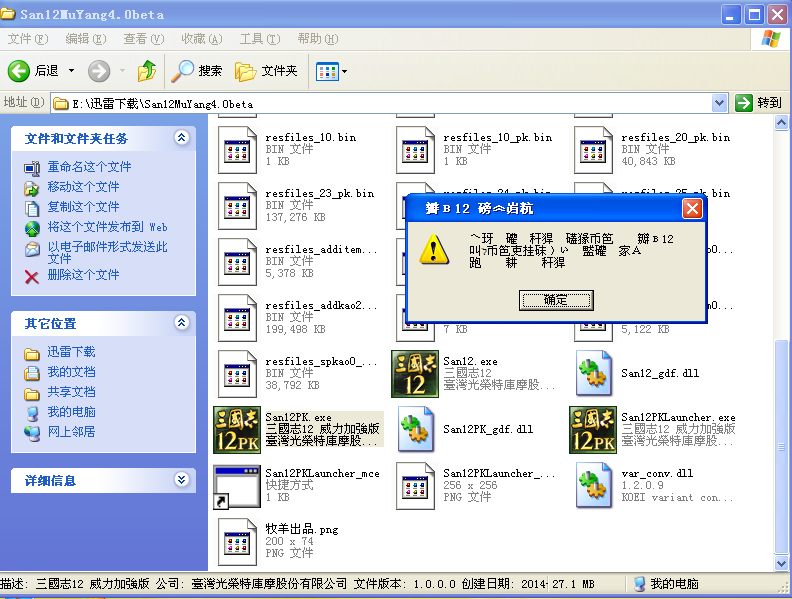The width and height of the screenshot is (792, 599).
Task: Open the Back button history dropdown arrow
Action: pyautogui.click(x=71, y=71)
